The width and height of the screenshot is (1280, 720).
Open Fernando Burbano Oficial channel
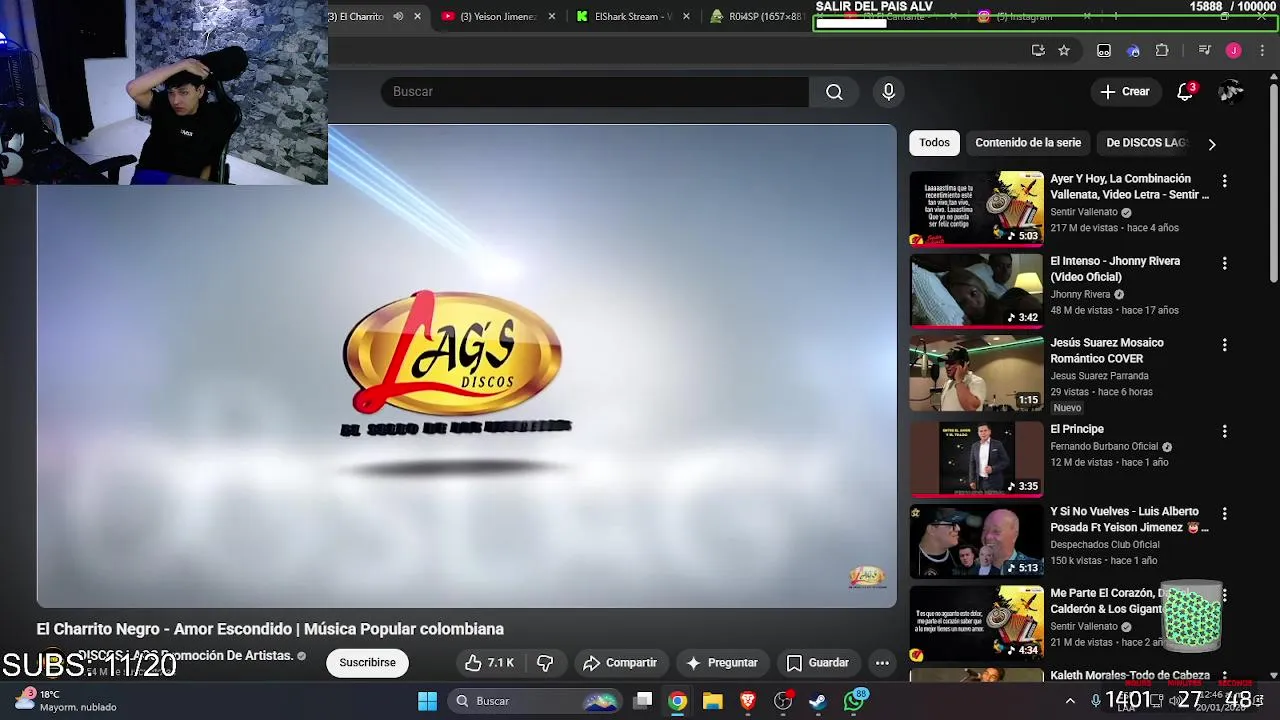point(1104,447)
